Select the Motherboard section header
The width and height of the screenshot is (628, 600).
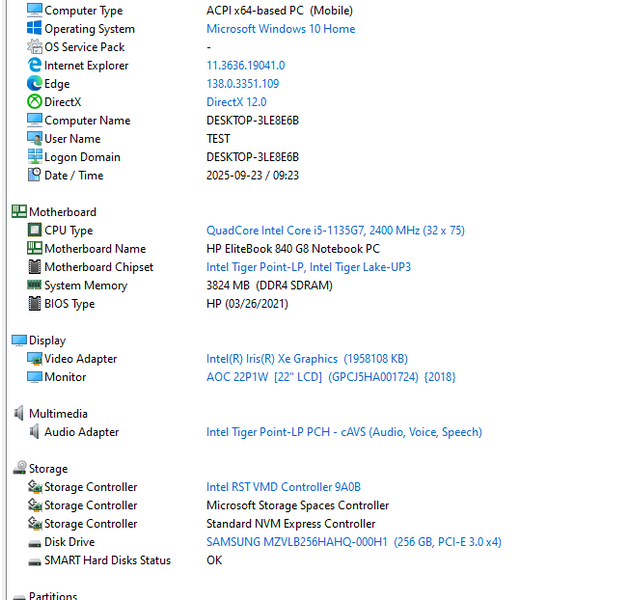pos(63,211)
